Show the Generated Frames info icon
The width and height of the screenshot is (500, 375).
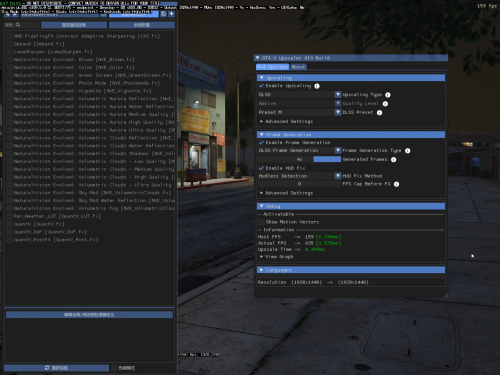[393, 160]
